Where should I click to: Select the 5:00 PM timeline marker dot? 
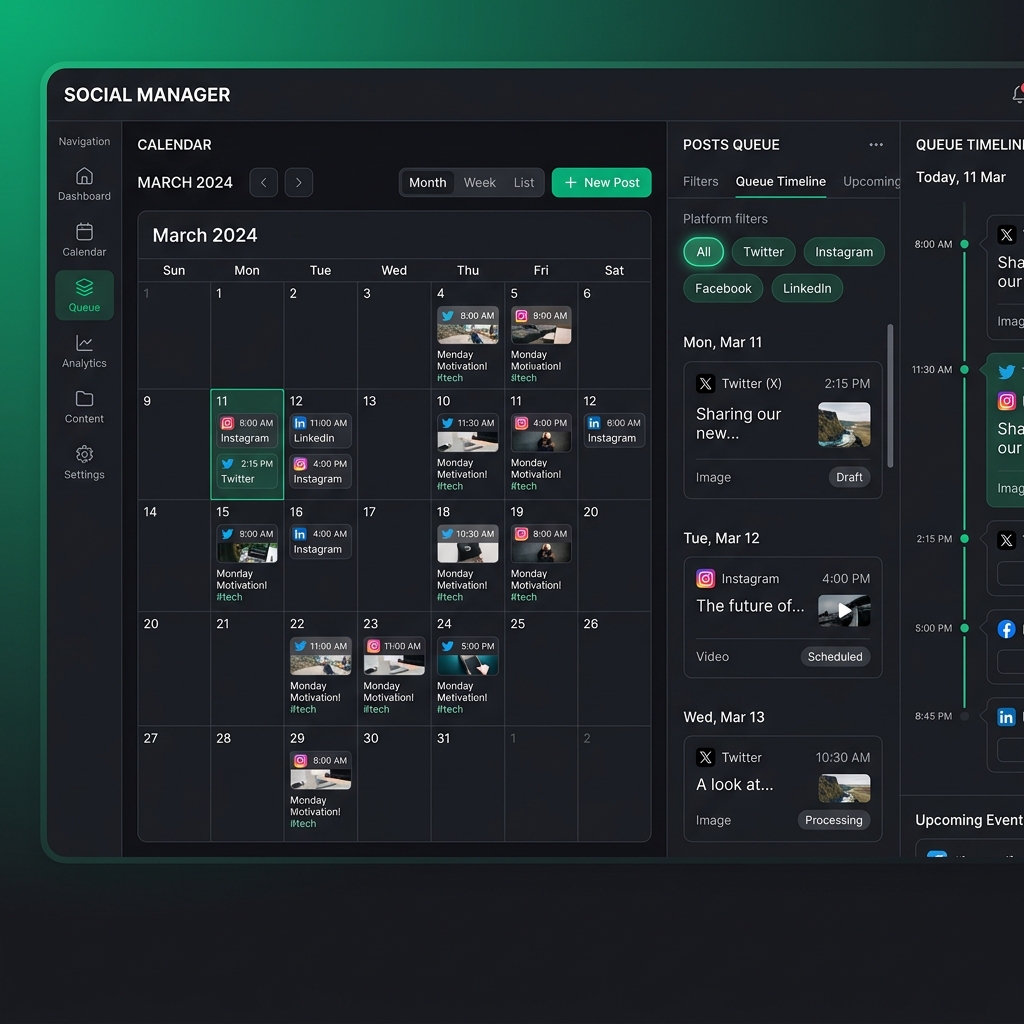[964, 628]
